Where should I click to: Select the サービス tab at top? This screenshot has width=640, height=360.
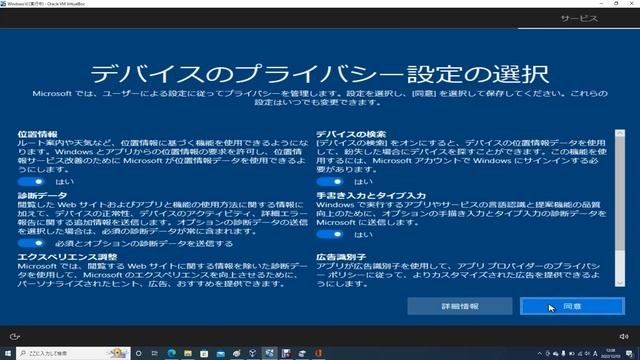click(579, 18)
